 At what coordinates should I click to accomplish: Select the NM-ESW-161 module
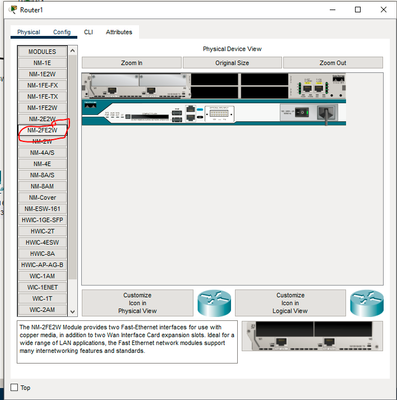[42, 209]
